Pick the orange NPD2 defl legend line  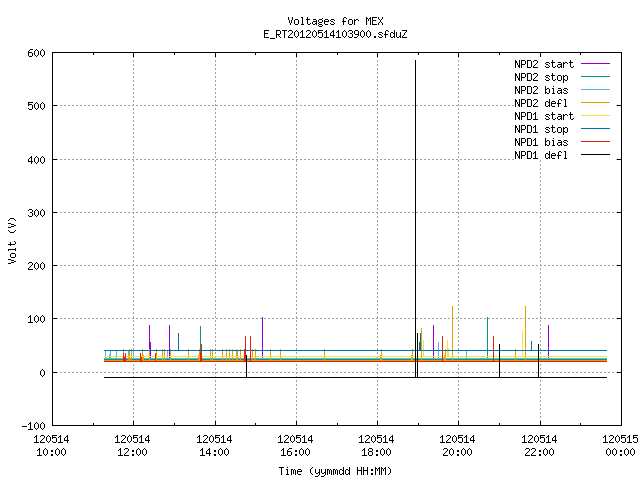595,103
